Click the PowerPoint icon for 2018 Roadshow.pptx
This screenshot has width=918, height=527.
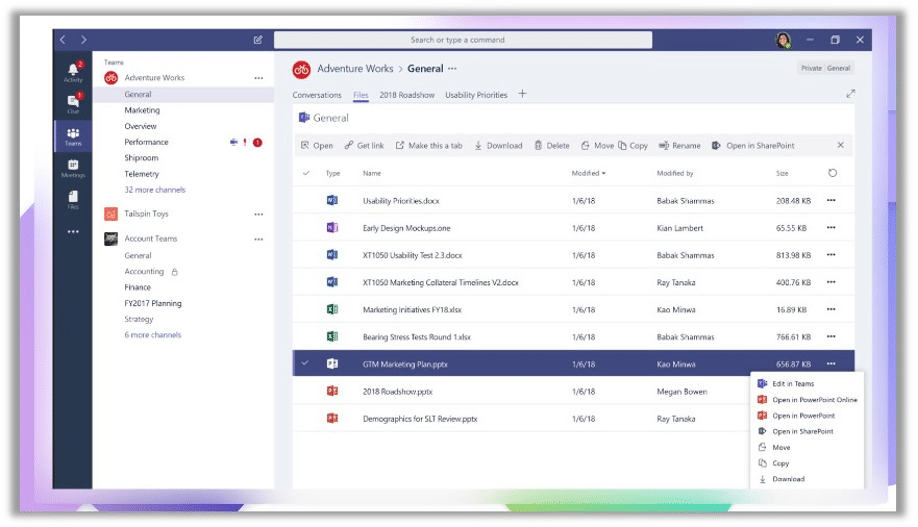pyautogui.click(x=332, y=391)
